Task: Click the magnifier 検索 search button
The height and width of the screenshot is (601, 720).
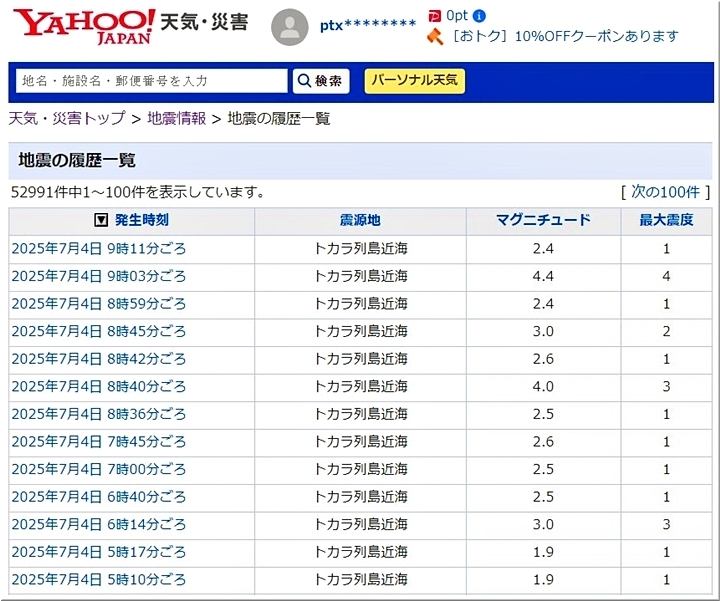Action: (x=321, y=81)
